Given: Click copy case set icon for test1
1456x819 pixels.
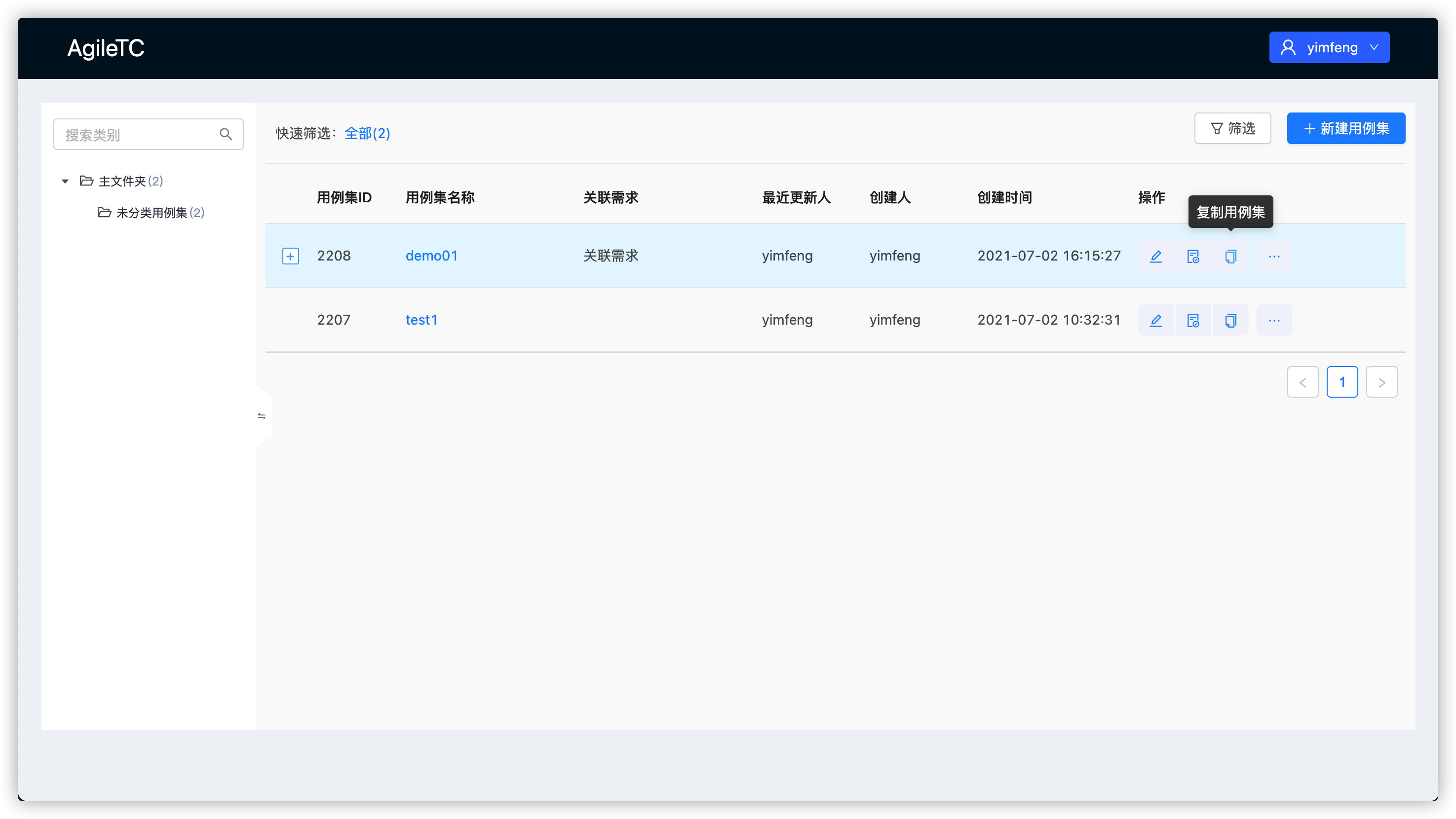Looking at the screenshot, I should pos(1230,320).
